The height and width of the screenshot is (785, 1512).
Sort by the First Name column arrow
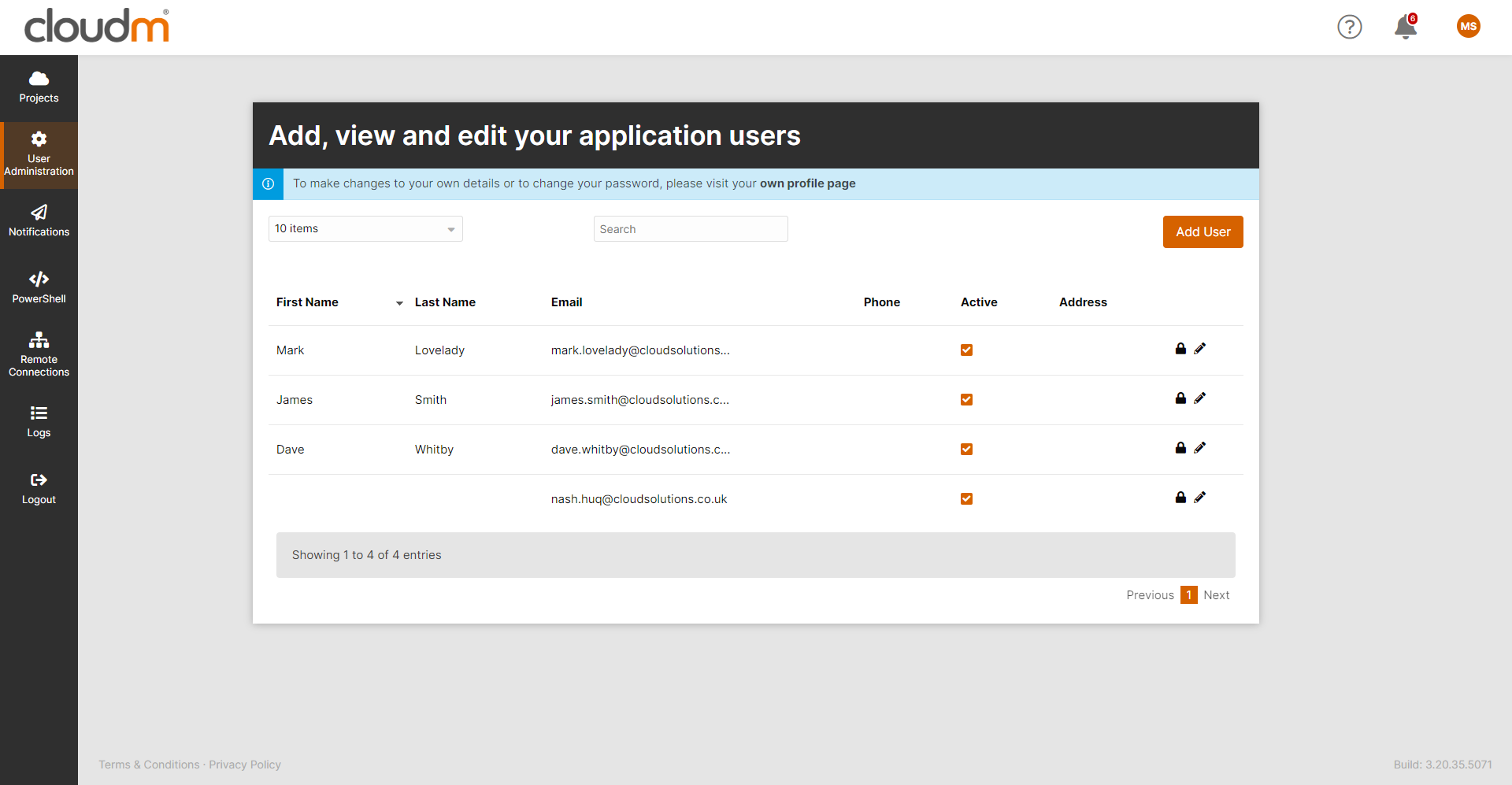pyautogui.click(x=399, y=303)
